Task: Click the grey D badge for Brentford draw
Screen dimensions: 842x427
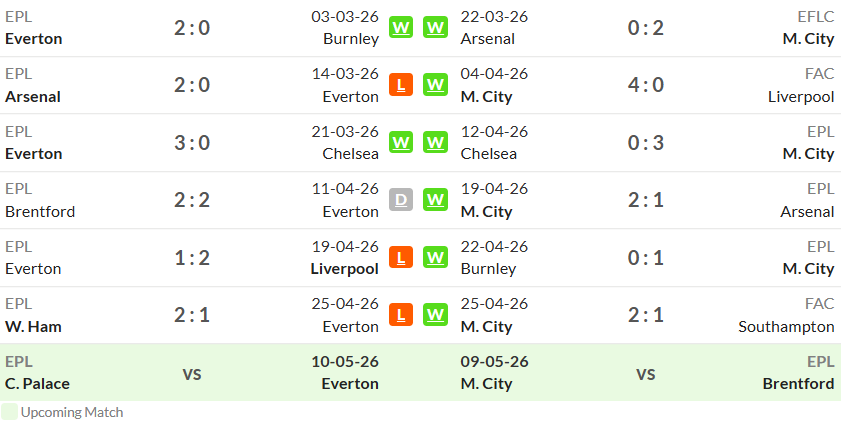Action: click(401, 200)
